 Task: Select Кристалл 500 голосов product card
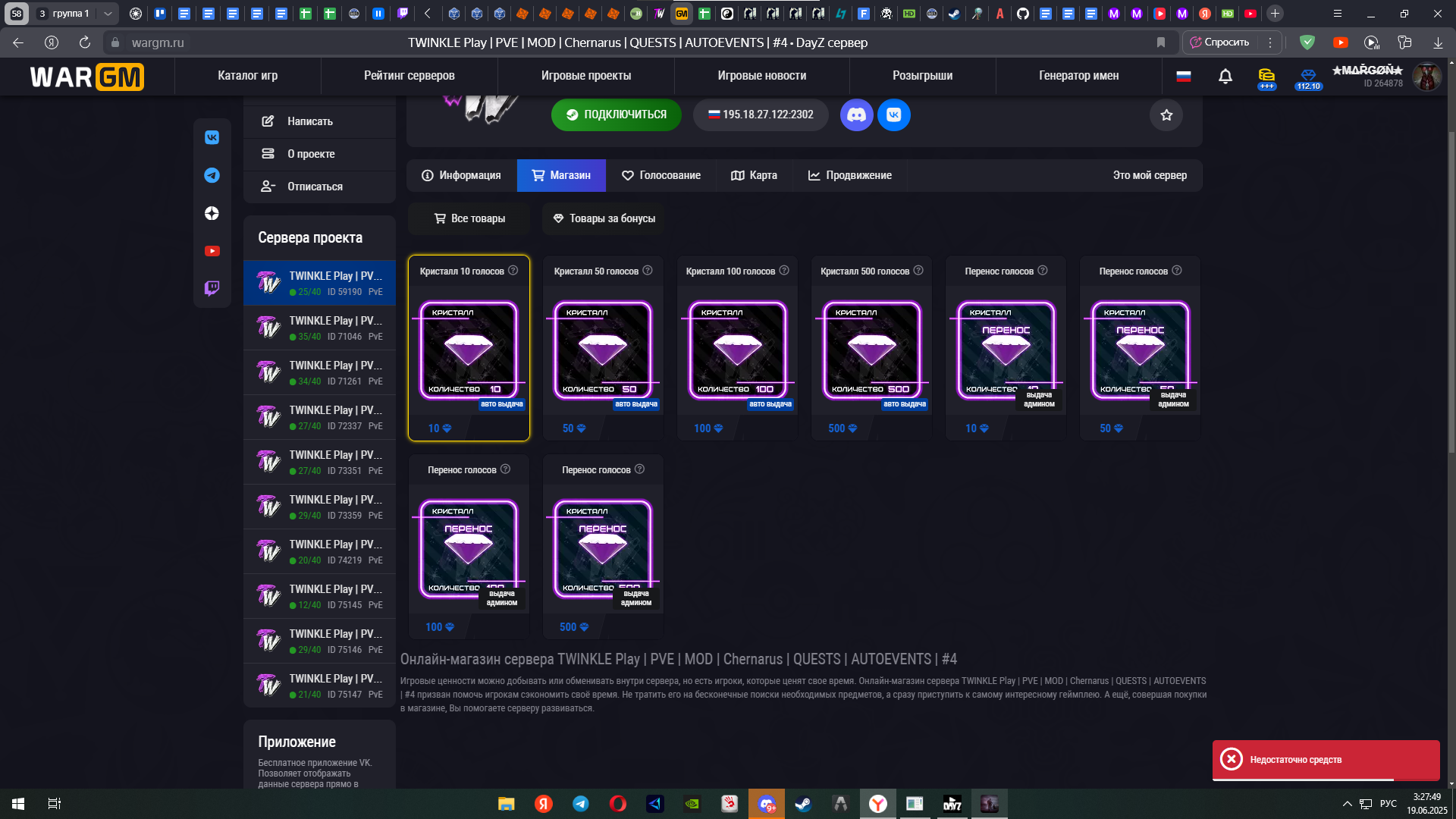pyautogui.click(x=871, y=349)
